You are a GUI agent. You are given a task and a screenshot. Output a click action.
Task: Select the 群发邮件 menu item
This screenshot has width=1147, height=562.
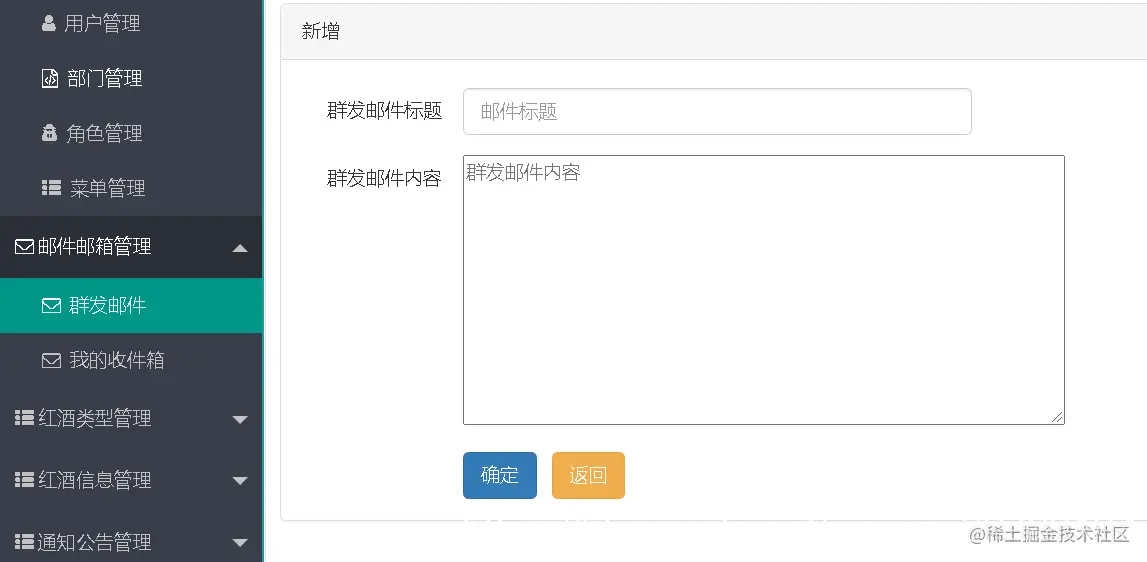(131, 305)
